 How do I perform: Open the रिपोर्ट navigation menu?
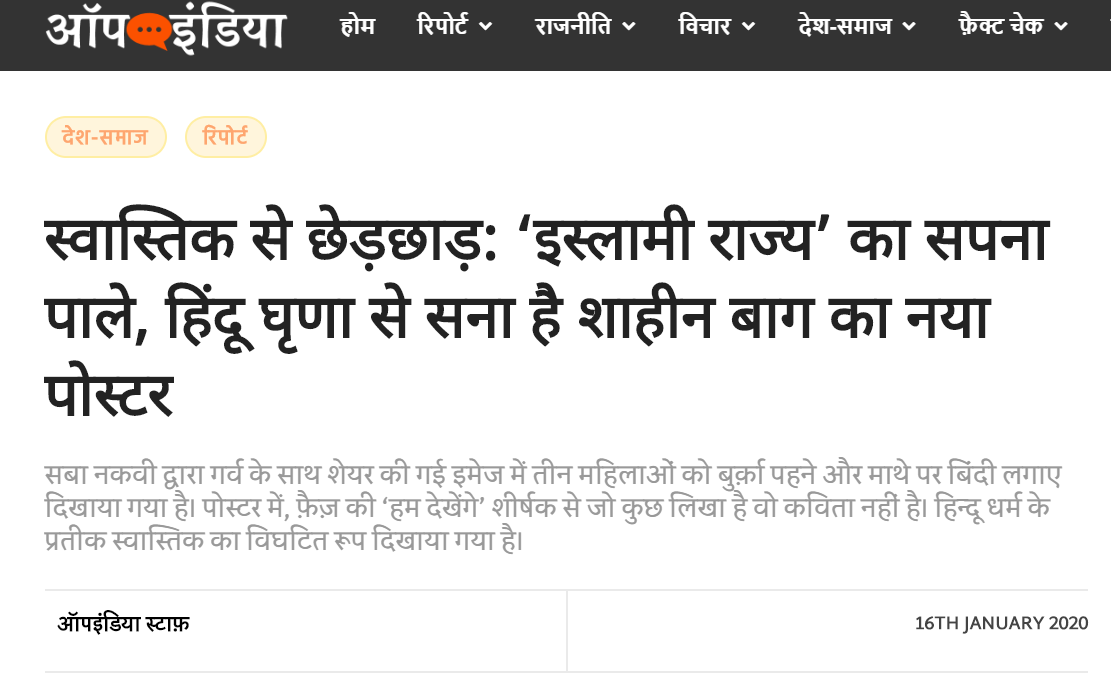[x=442, y=26]
